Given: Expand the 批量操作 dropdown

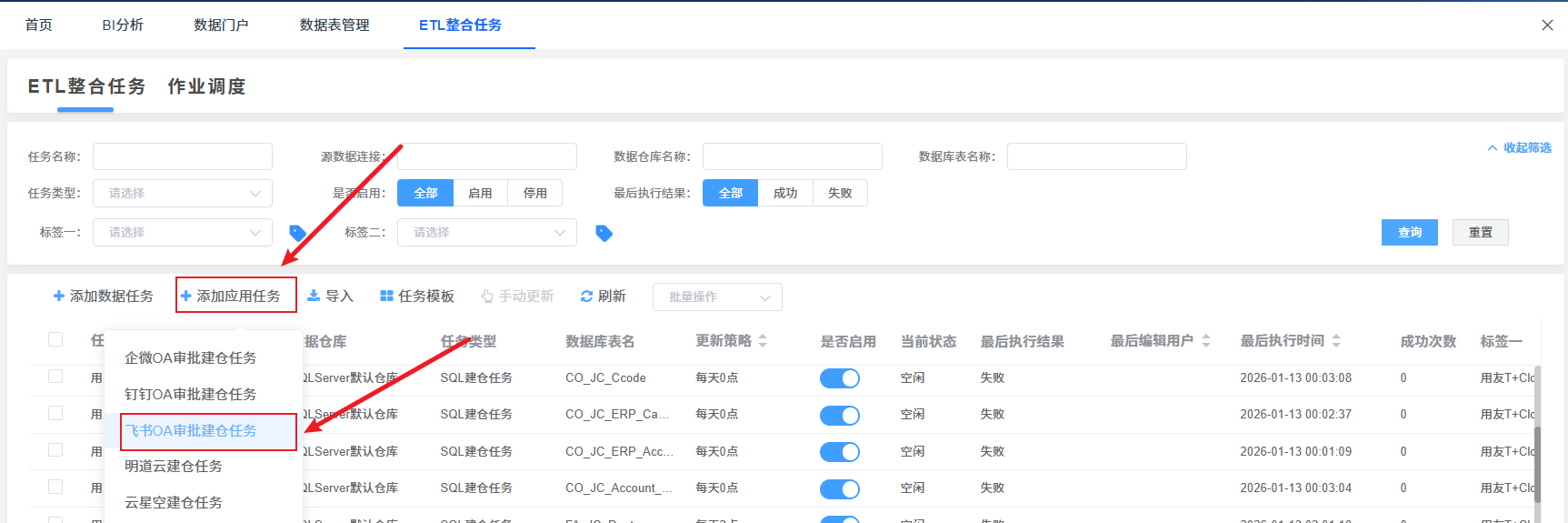Looking at the screenshot, I should pyautogui.click(x=717, y=297).
